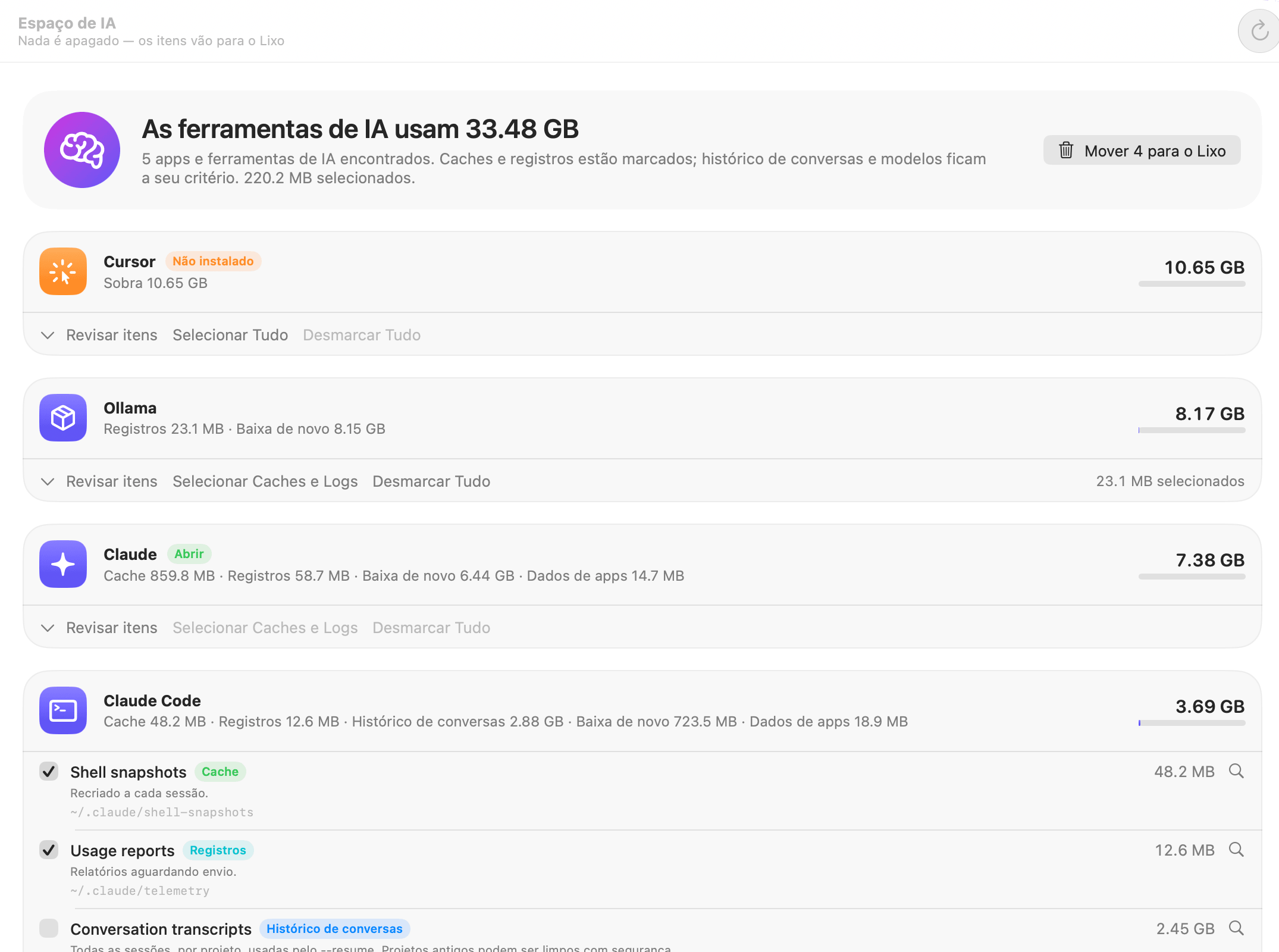
Task: Click the ~/.claude/shell-snapshots path text
Action: point(162,812)
